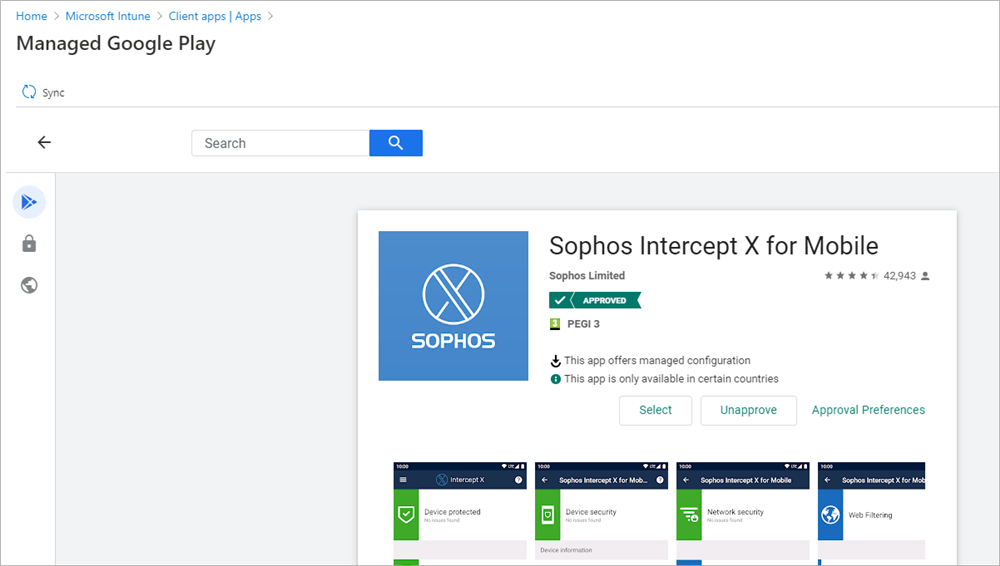Click 'This app offers managed configuration' text
The height and width of the screenshot is (566, 1000).
[657, 361]
